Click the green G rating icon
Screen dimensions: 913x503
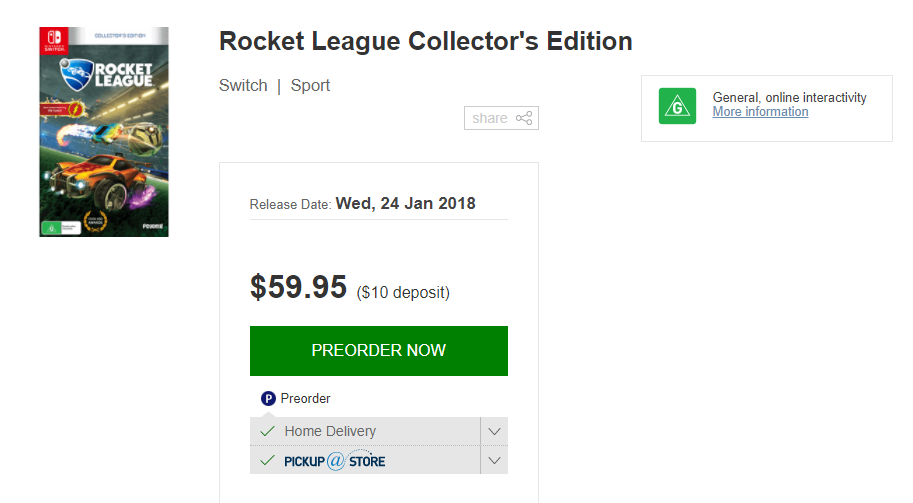pyautogui.click(x=677, y=106)
